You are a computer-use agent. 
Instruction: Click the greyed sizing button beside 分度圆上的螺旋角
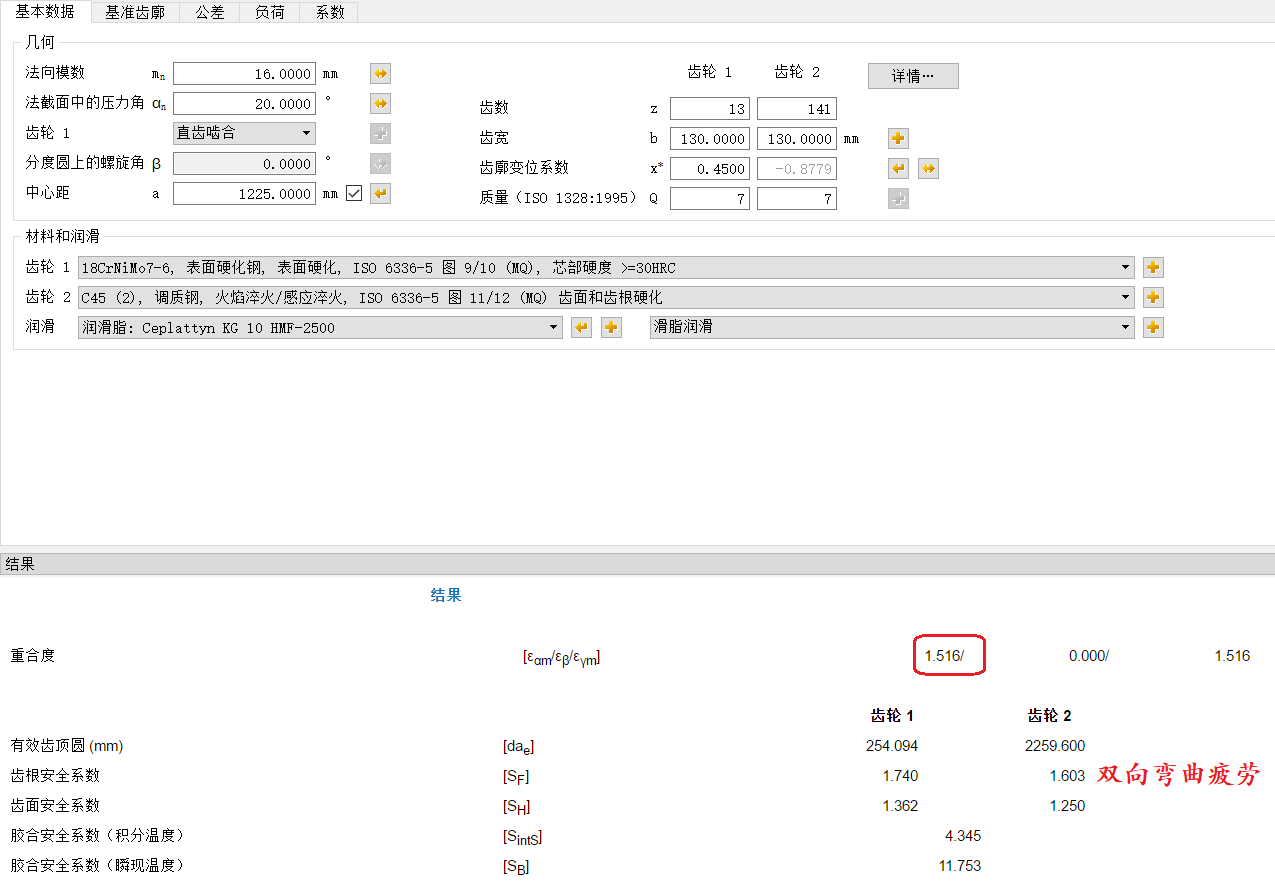[x=380, y=164]
